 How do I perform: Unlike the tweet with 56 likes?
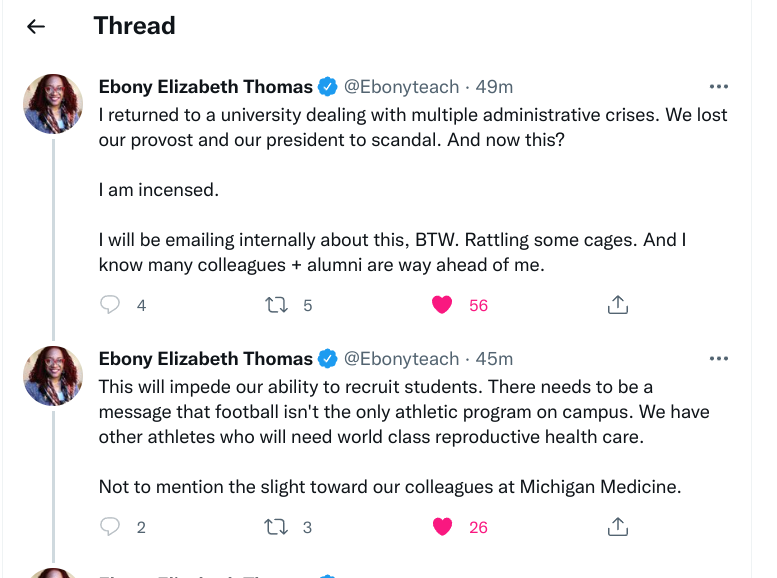(442, 305)
